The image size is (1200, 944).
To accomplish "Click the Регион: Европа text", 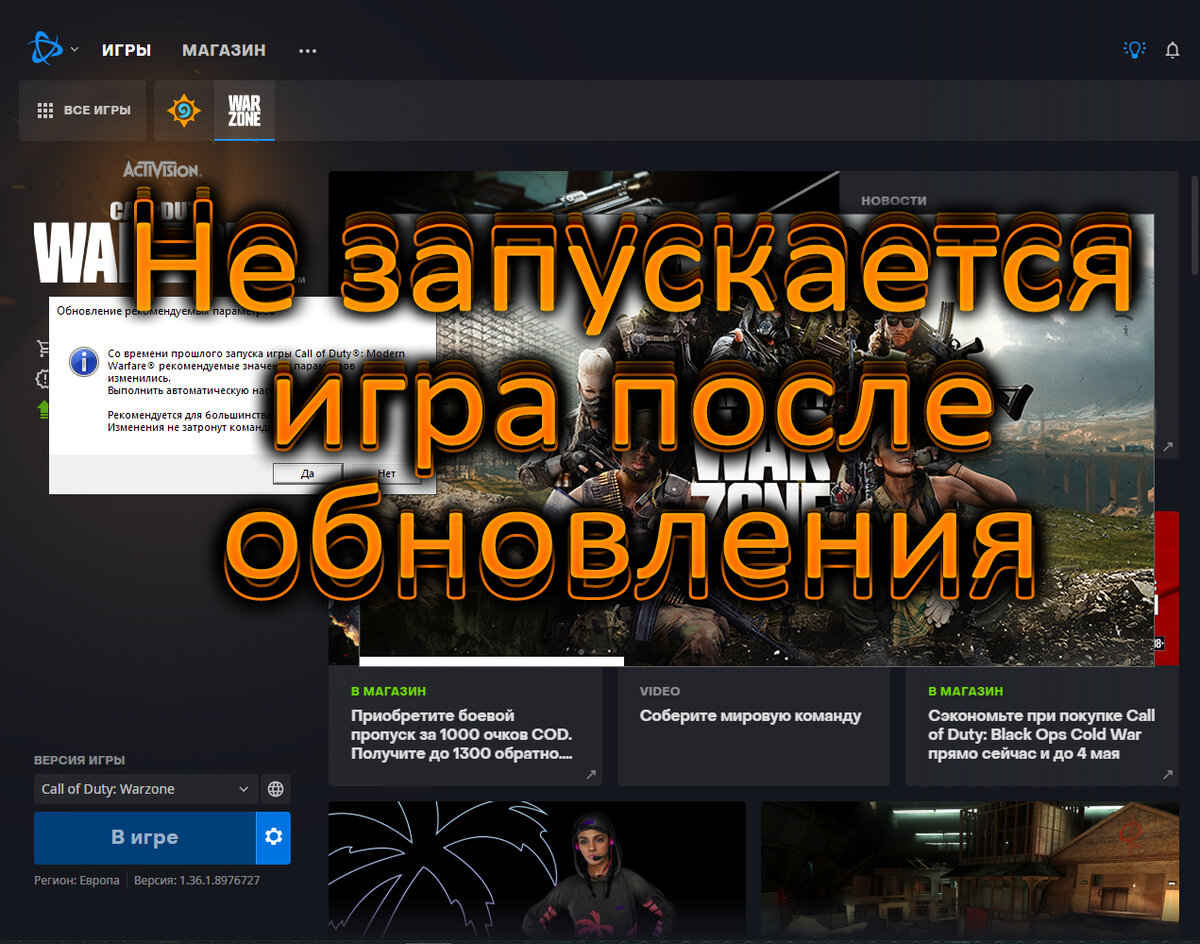I will (76, 880).
